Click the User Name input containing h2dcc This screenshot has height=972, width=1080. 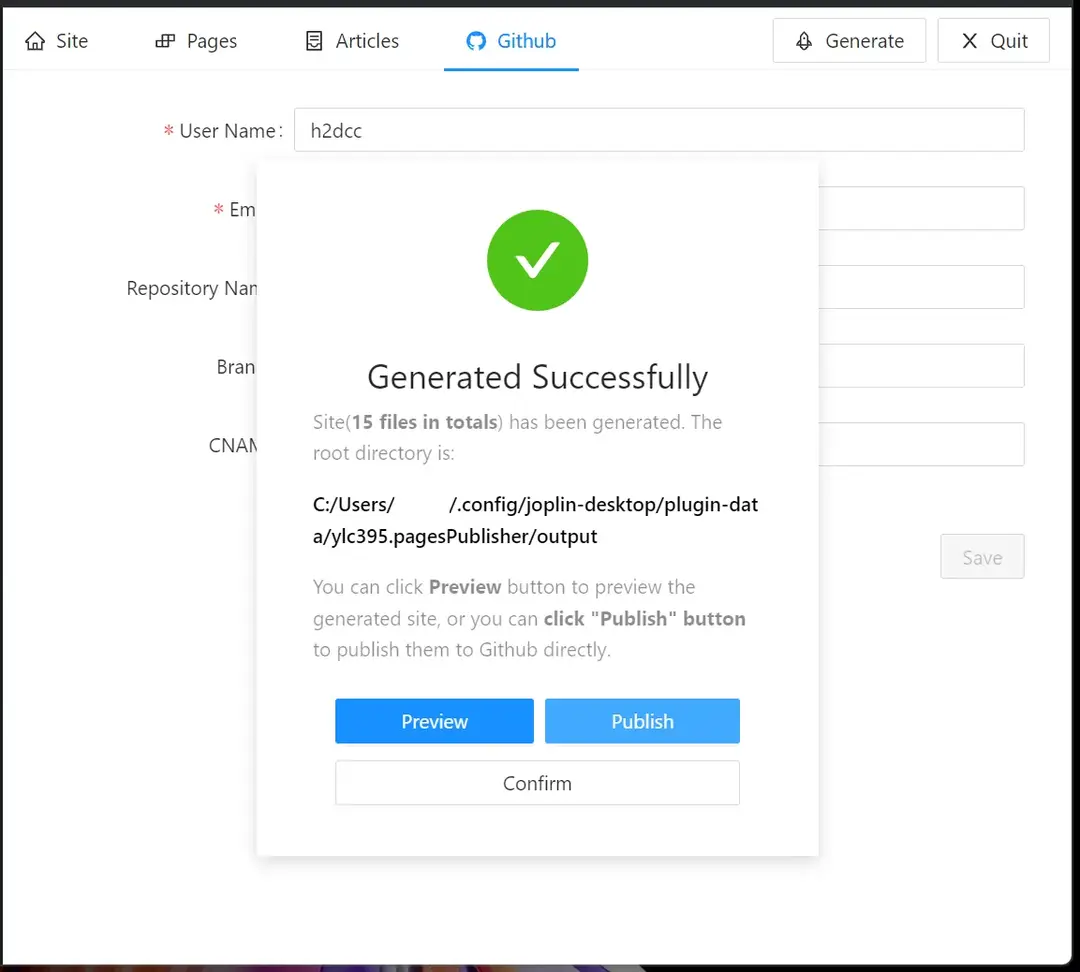659,129
